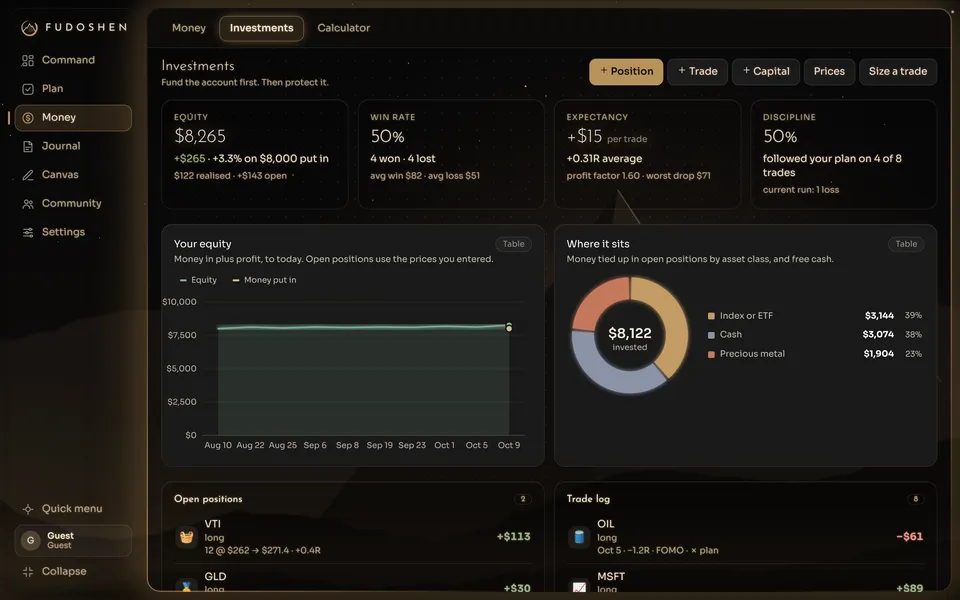Open the Command dashboard icon

28,60
